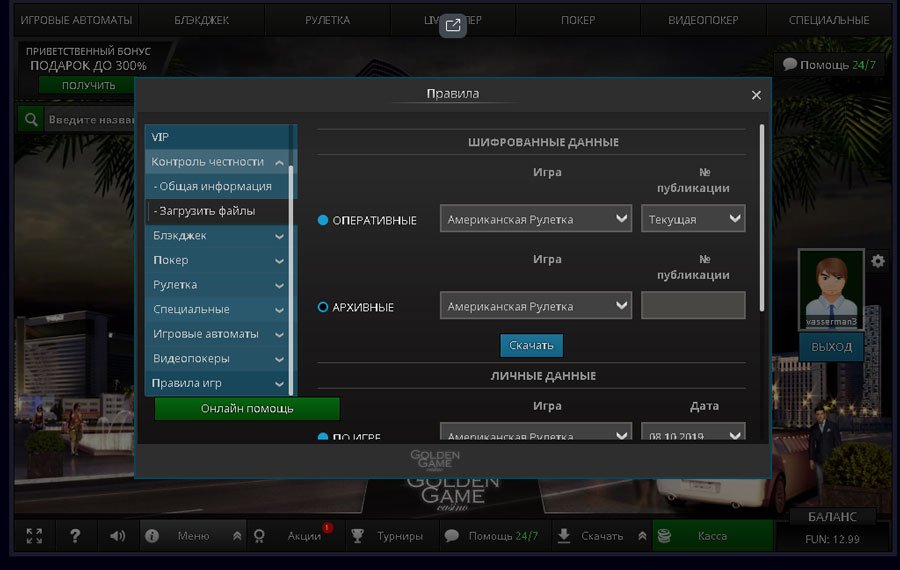900x570 pixels.
Task: Switch to the РУЛЕТКА top tab
Action: (327, 20)
